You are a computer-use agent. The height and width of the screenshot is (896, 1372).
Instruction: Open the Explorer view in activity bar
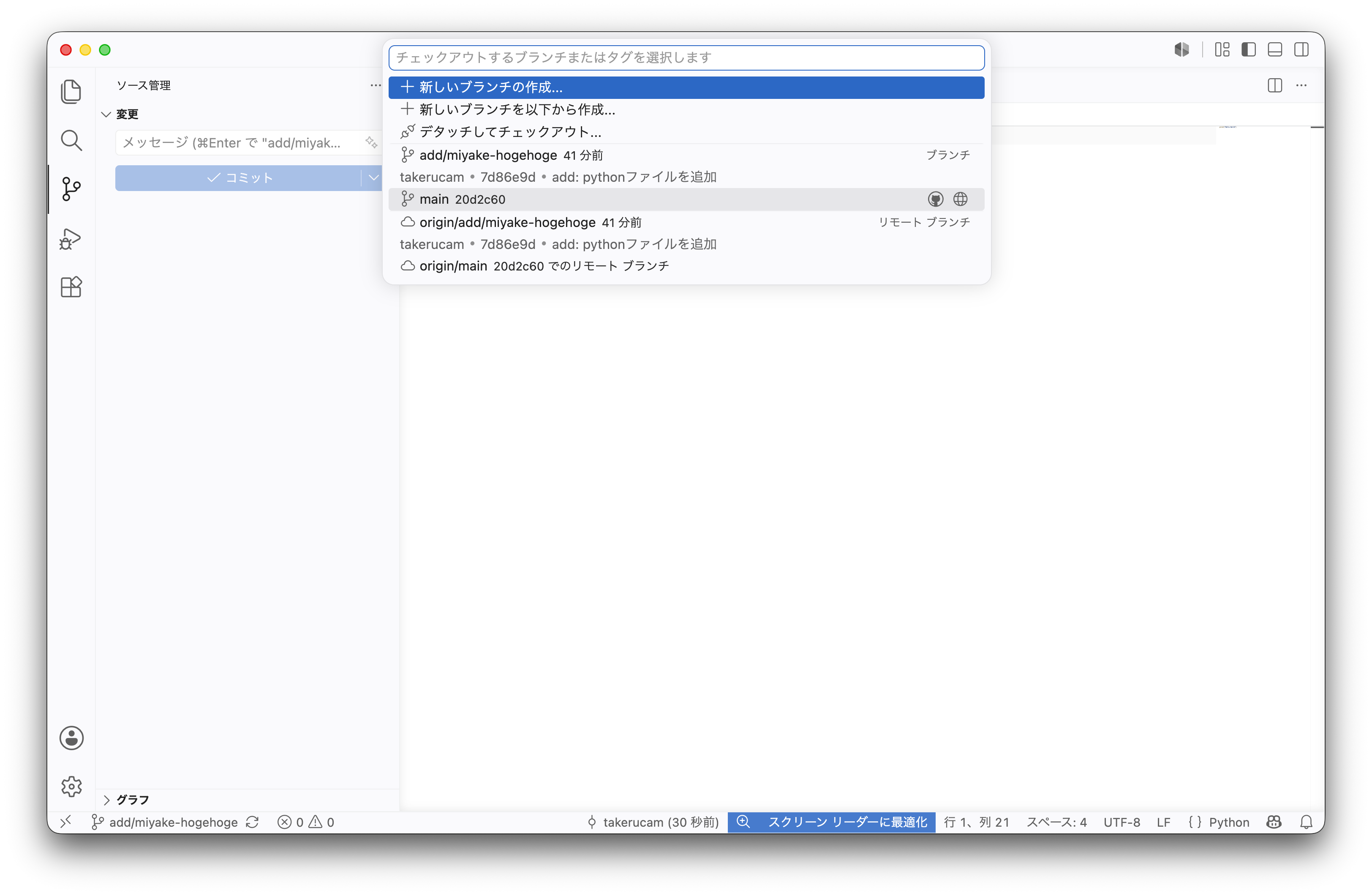71,92
